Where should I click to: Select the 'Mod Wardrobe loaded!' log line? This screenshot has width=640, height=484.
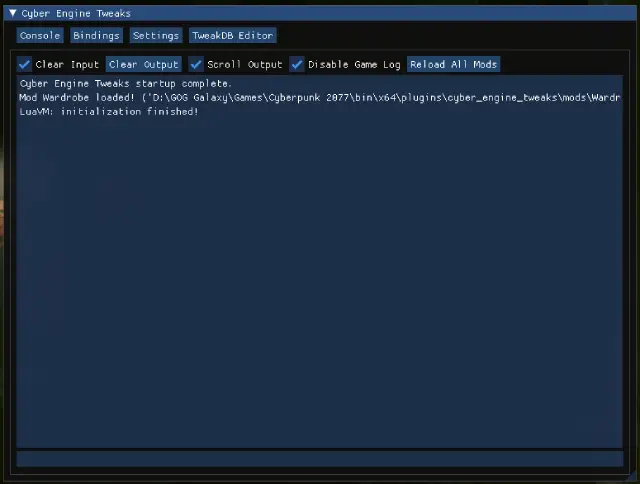(320, 98)
